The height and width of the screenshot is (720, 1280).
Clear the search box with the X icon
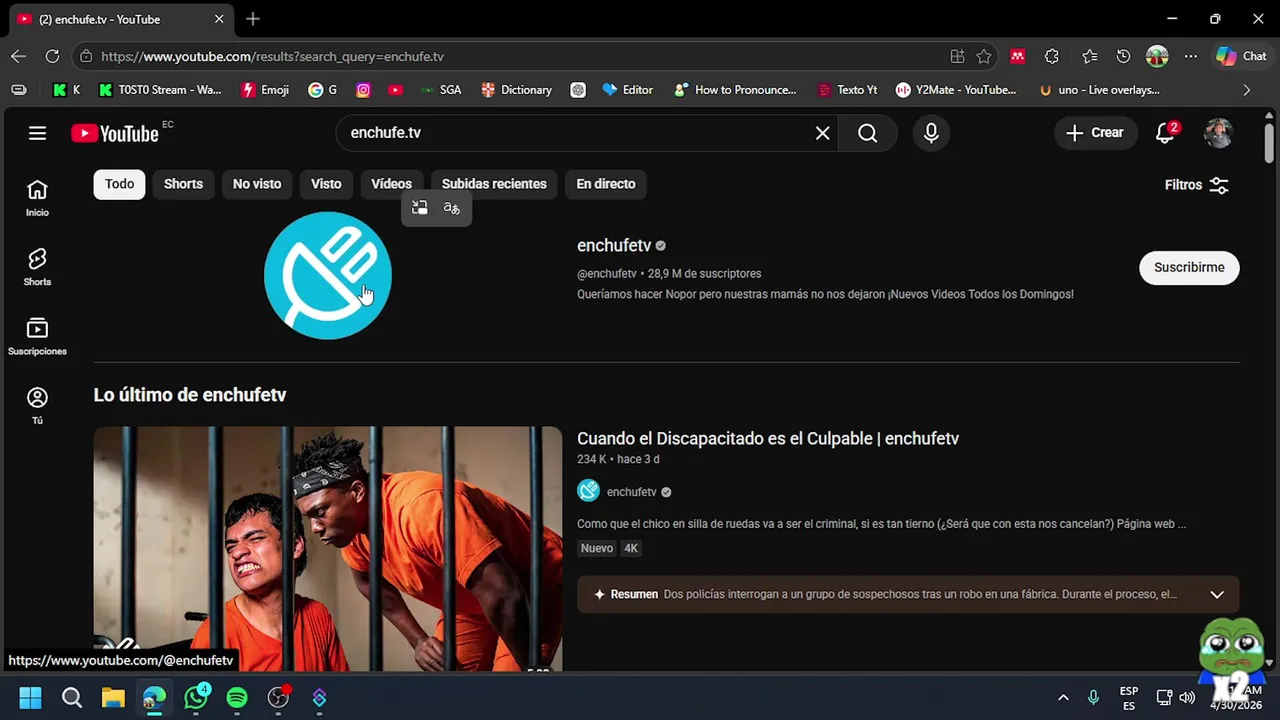(x=822, y=133)
